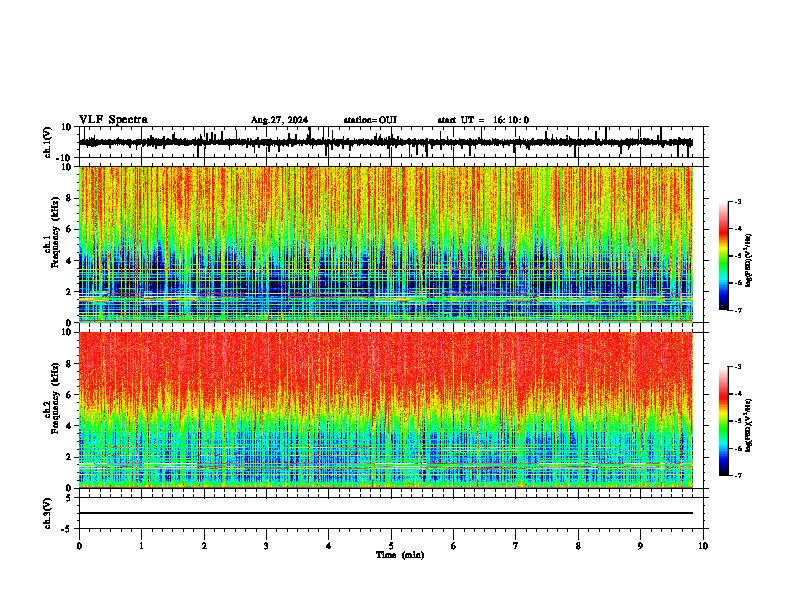Click the "6" kHz tick on ch.2 spectrogram axis
The height and width of the screenshot is (612, 792).
click(x=69, y=395)
